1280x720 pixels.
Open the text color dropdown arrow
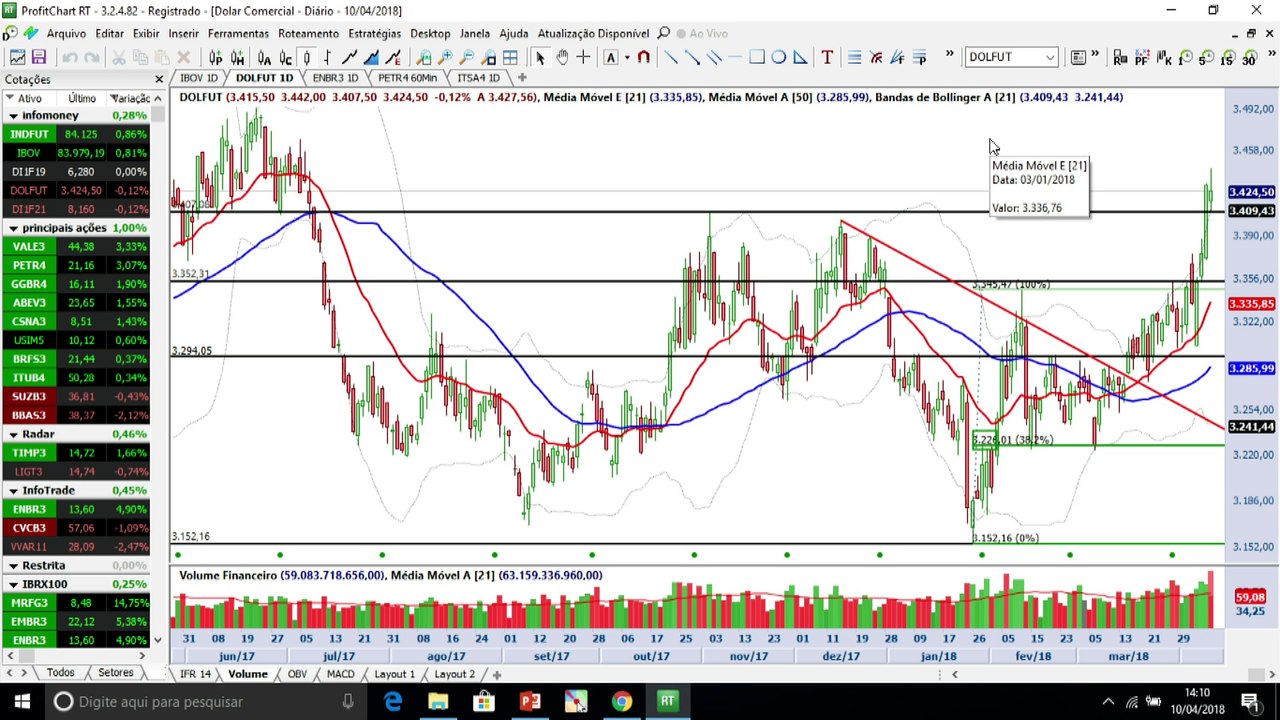pyautogui.click(x=626, y=57)
